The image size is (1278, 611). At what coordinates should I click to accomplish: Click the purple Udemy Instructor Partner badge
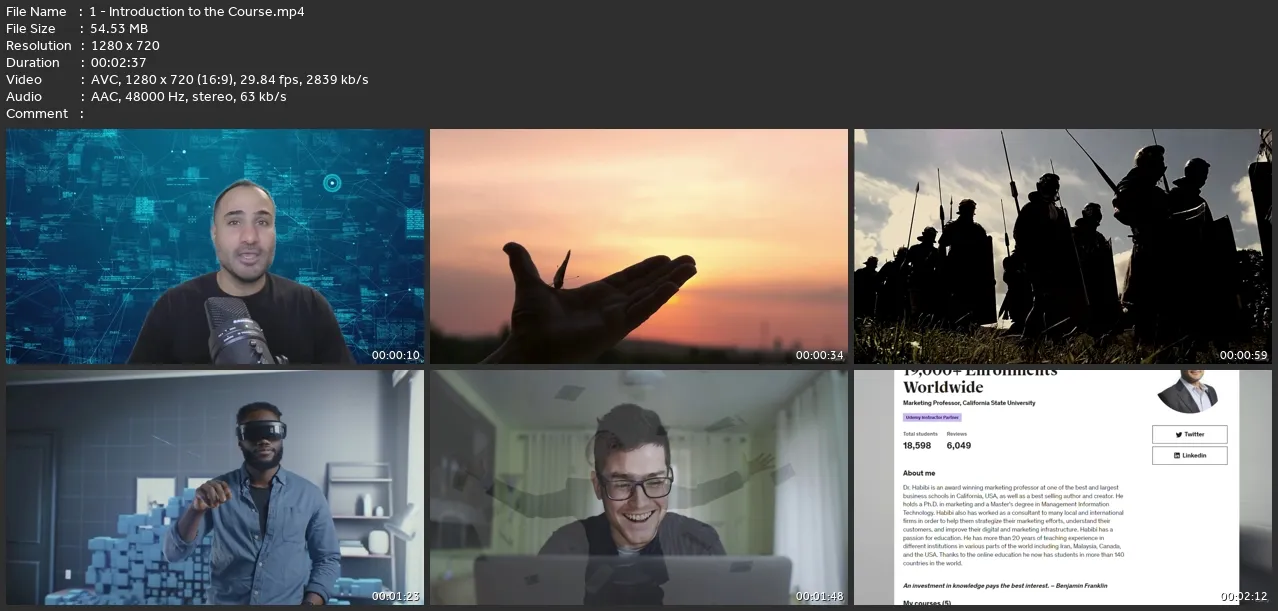point(932,417)
